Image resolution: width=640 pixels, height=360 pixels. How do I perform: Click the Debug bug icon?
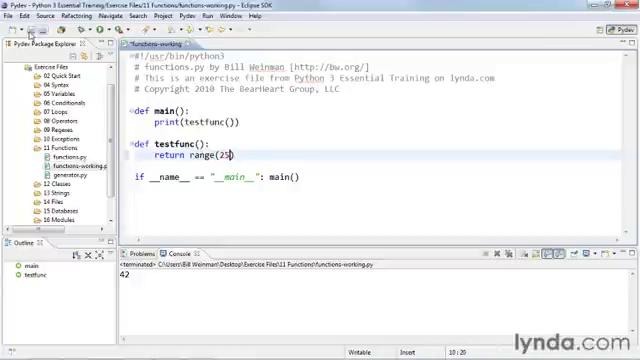pos(81,29)
